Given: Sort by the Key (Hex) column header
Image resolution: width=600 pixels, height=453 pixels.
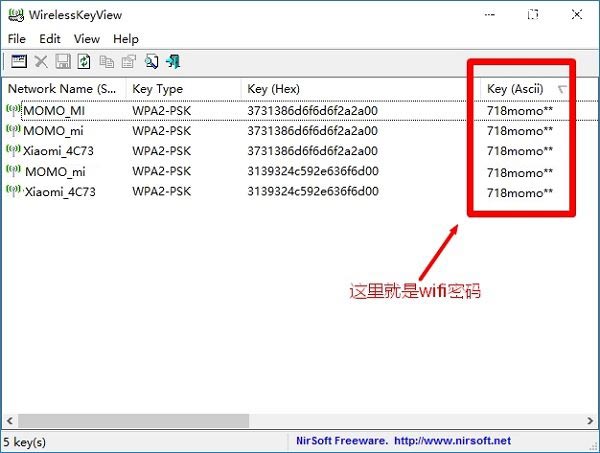Looking at the screenshot, I should 361,89.
